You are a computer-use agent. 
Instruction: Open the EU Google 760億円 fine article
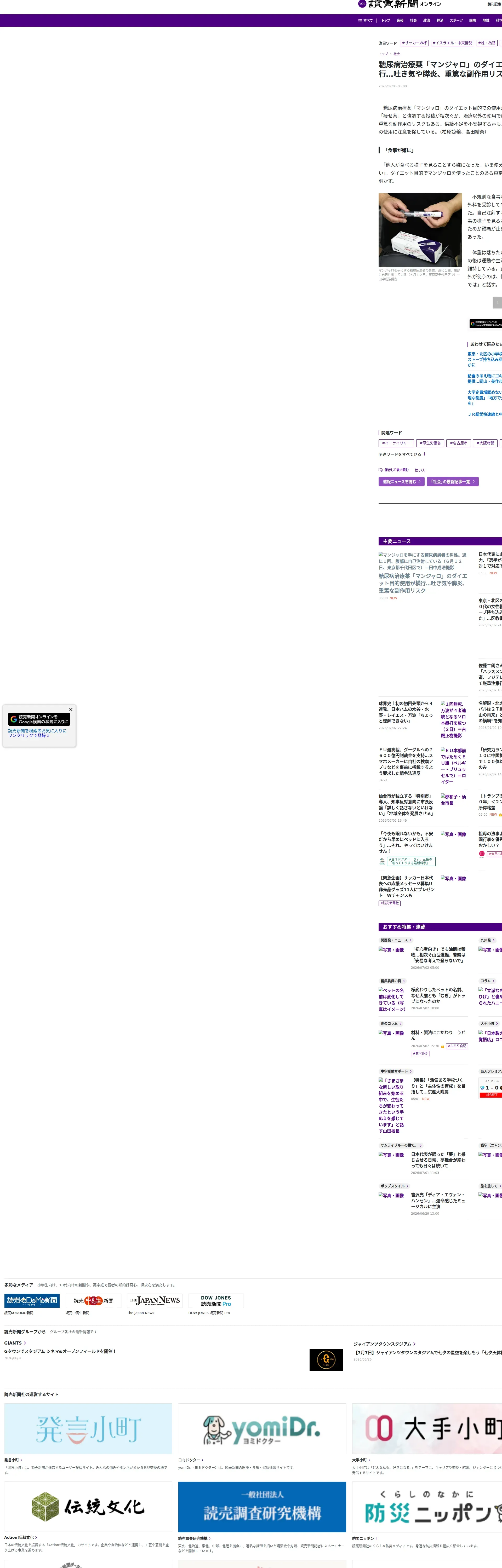(406, 762)
